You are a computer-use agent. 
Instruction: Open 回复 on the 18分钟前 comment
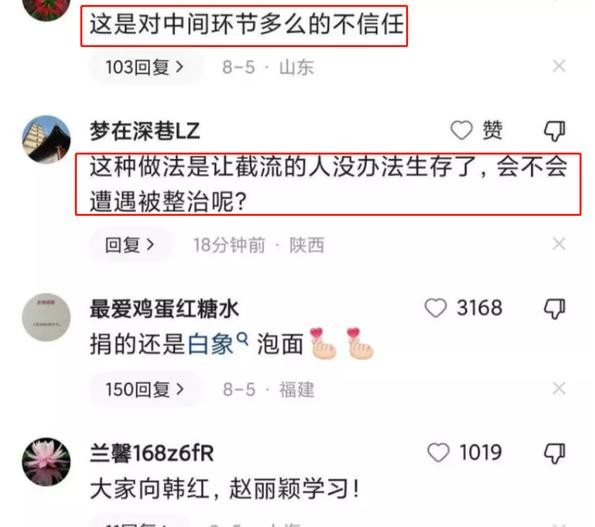click(x=130, y=245)
